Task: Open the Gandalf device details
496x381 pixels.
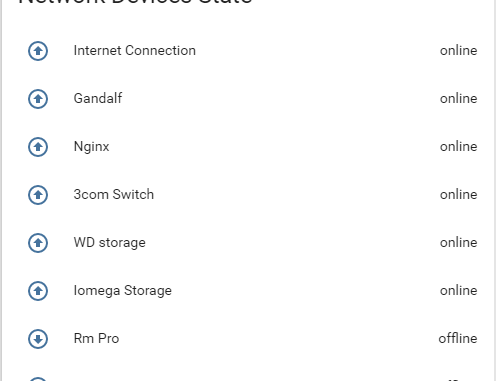Action: [98, 99]
